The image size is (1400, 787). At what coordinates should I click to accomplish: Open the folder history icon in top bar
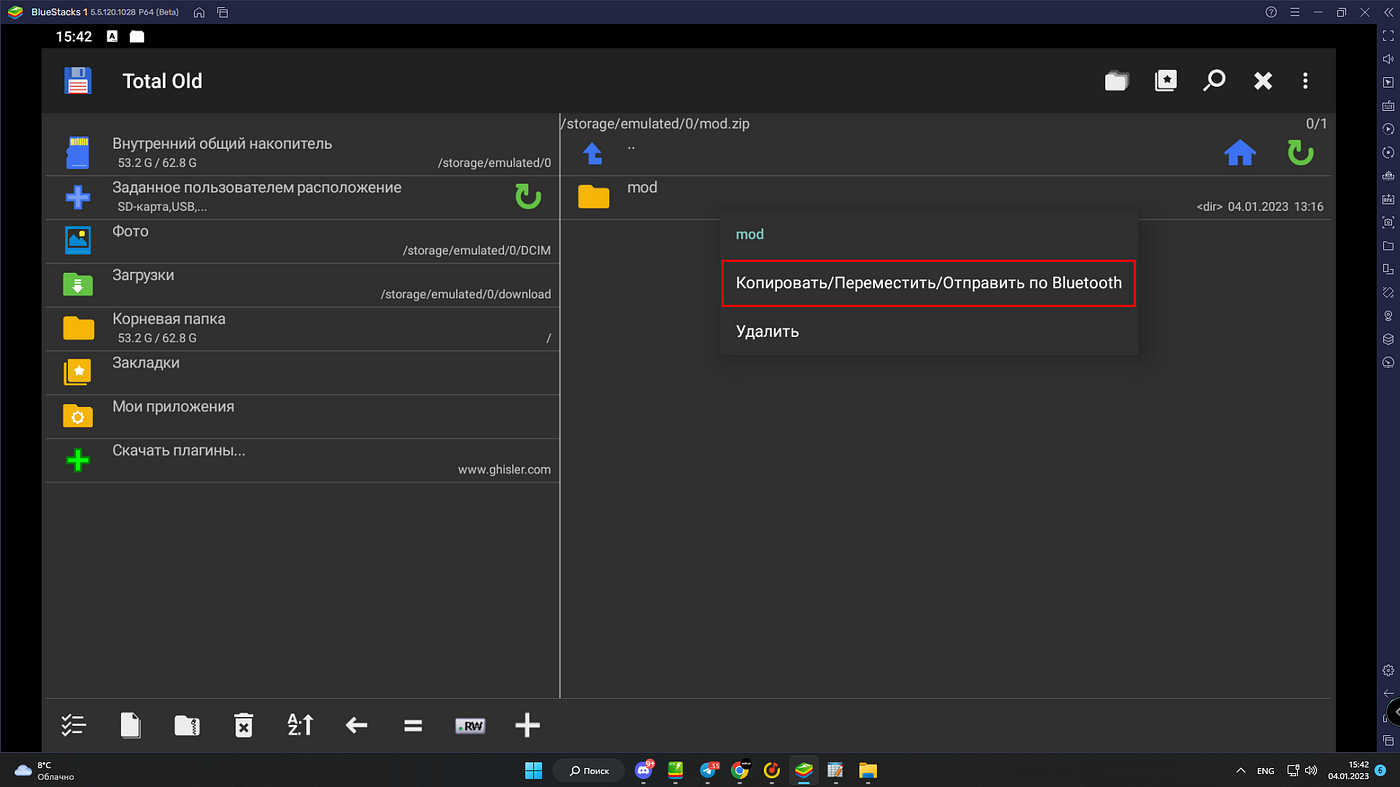pyautogui.click(x=1116, y=81)
